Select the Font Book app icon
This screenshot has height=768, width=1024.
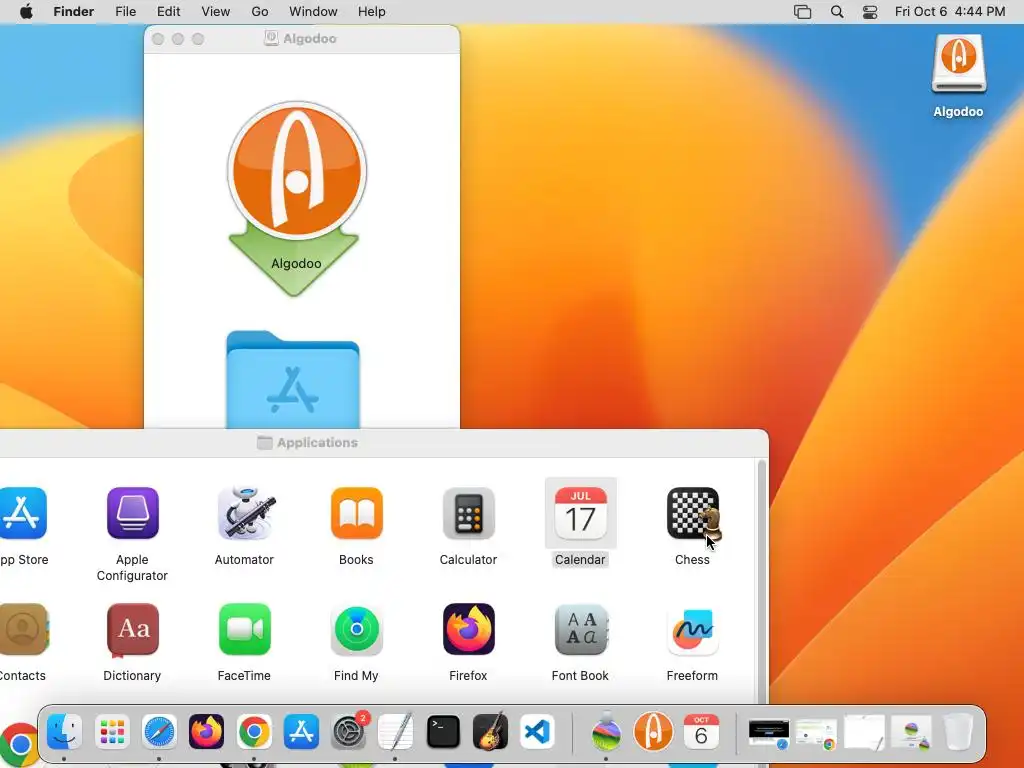click(x=581, y=630)
